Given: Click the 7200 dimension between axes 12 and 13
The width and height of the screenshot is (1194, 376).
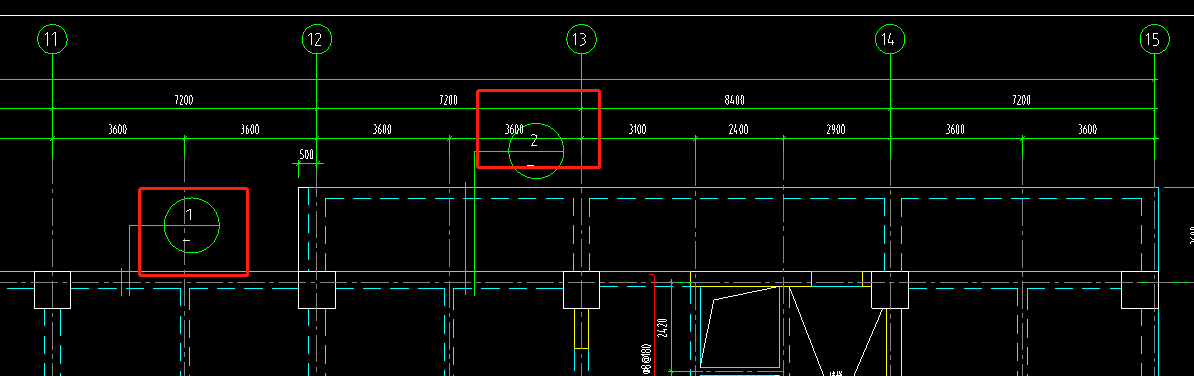Looking at the screenshot, I should click(449, 100).
